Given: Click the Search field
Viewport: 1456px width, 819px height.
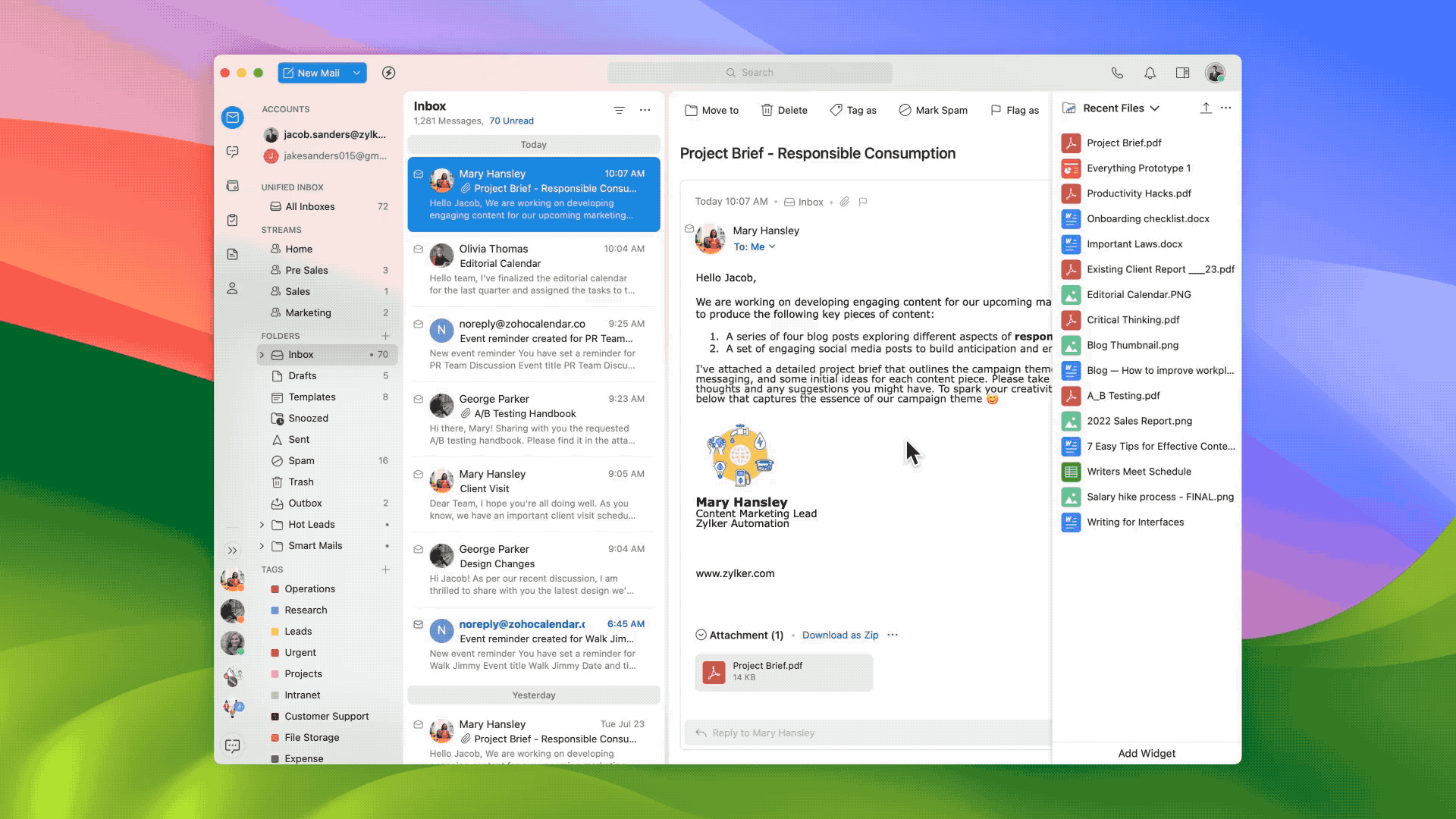Looking at the screenshot, I should (749, 73).
